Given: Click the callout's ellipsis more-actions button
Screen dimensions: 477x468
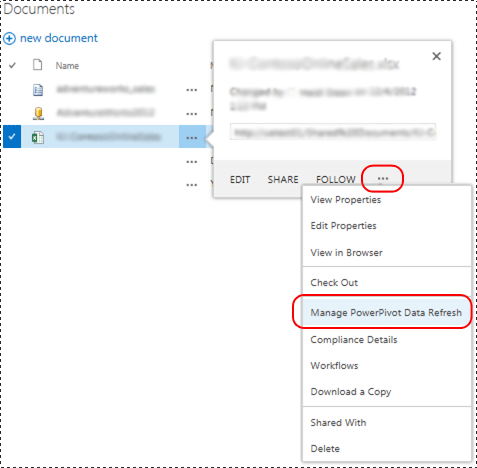Looking at the screenshot, I should (383, 179).
